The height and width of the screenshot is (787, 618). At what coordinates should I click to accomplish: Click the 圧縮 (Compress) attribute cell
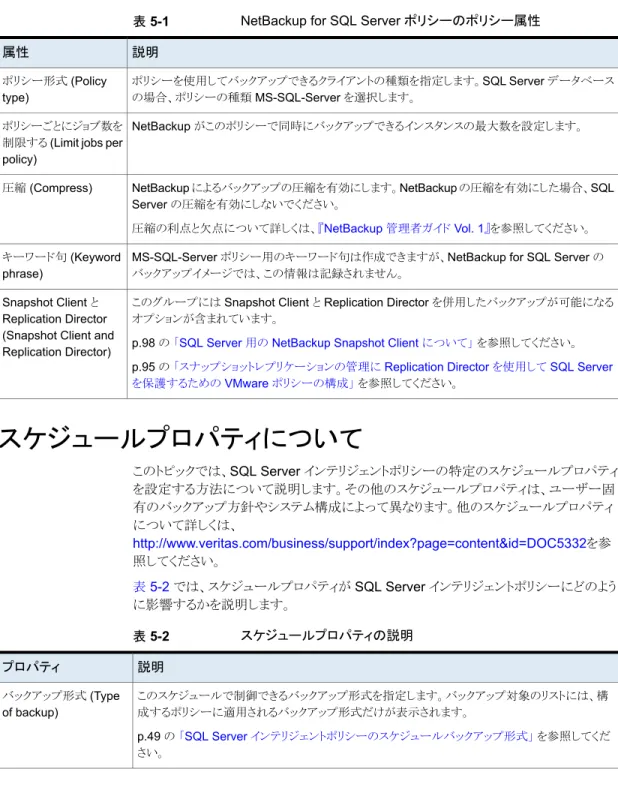tap(63, 209)
